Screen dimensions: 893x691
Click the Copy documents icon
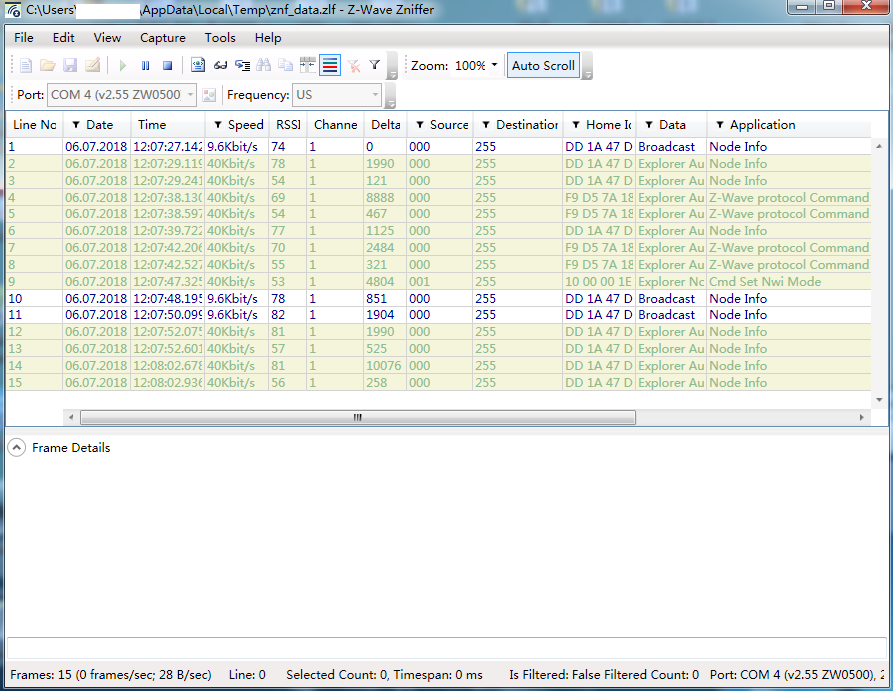(x=285, y=66)
